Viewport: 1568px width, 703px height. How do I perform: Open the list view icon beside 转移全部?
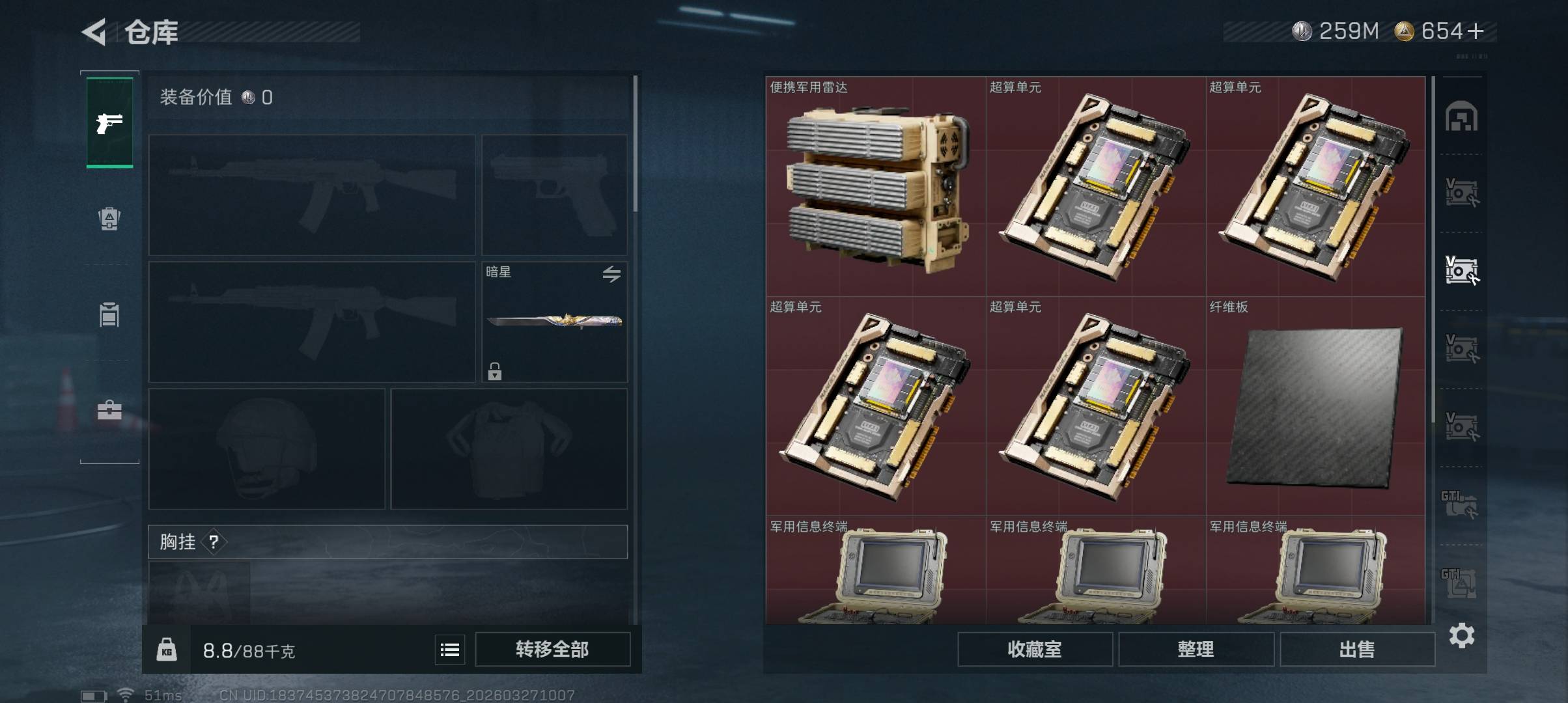pos(450,650)
